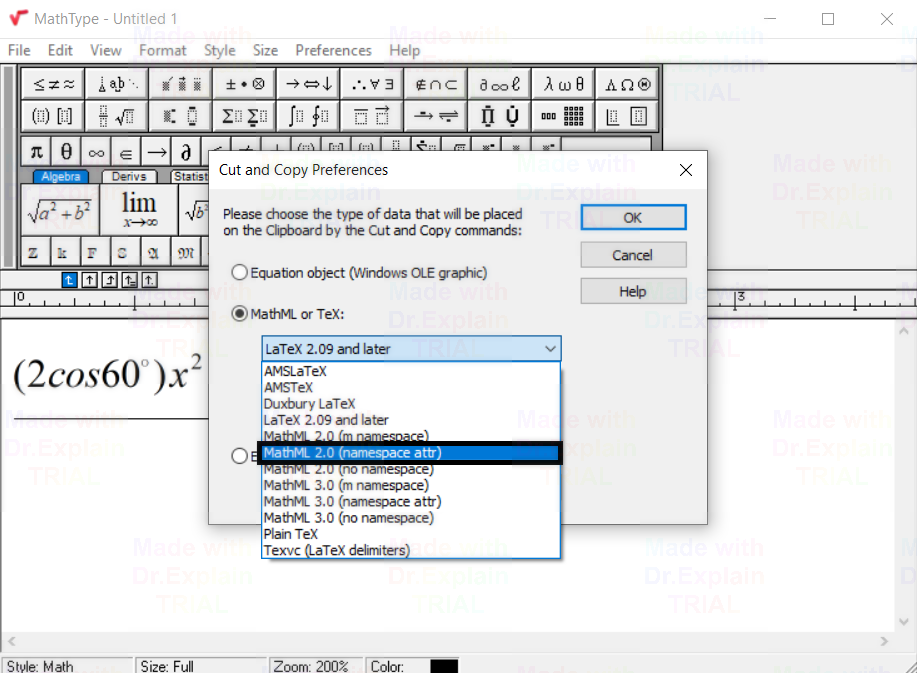Open the boxes templates palette
The width and height of the screenshot is (917, 673).
627,116
